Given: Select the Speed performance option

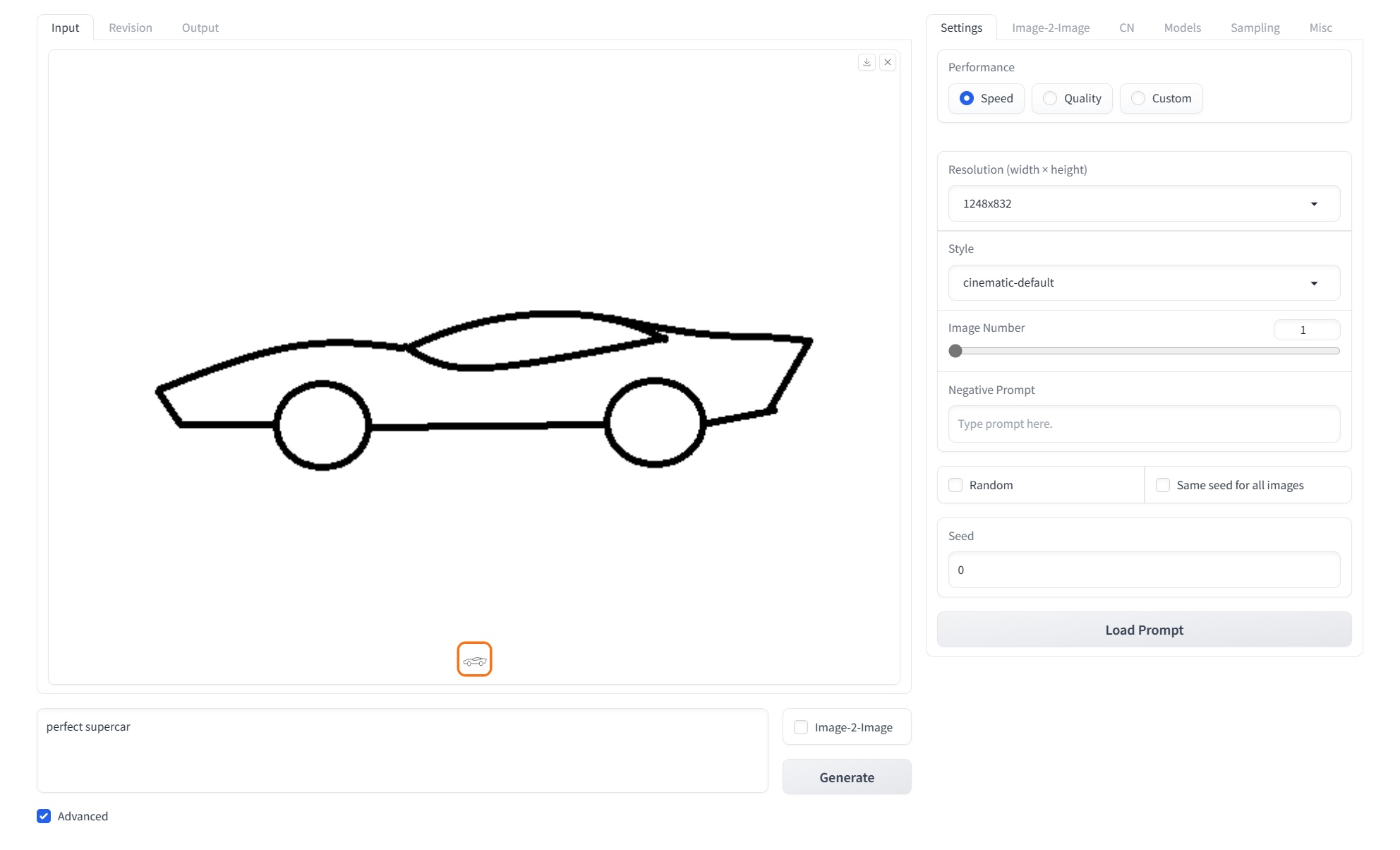Looking at the screenshot, I should click(967, 98).
